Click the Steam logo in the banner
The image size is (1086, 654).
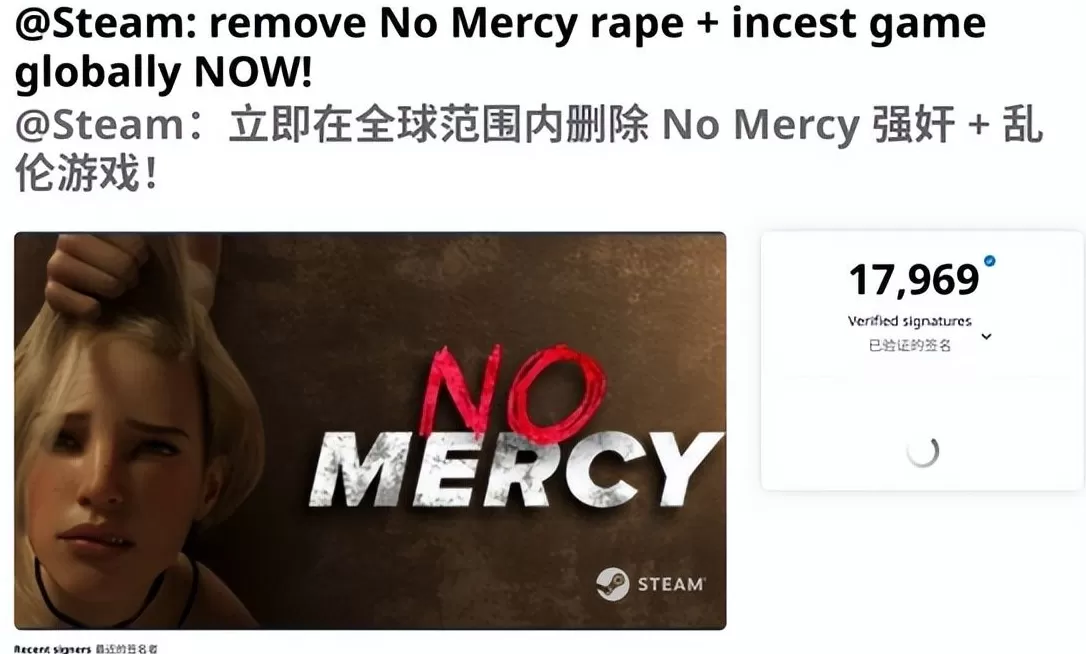[612, 583]
